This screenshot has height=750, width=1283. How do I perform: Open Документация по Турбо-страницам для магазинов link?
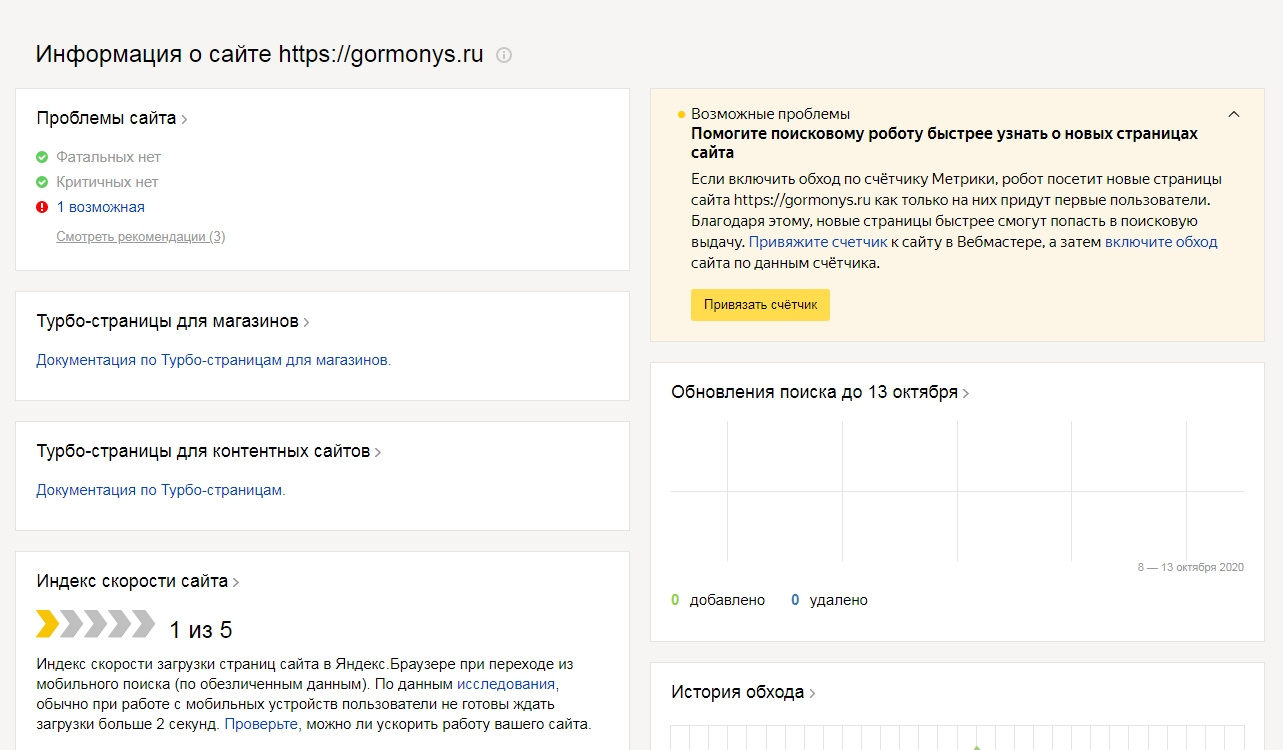(214, 360)
